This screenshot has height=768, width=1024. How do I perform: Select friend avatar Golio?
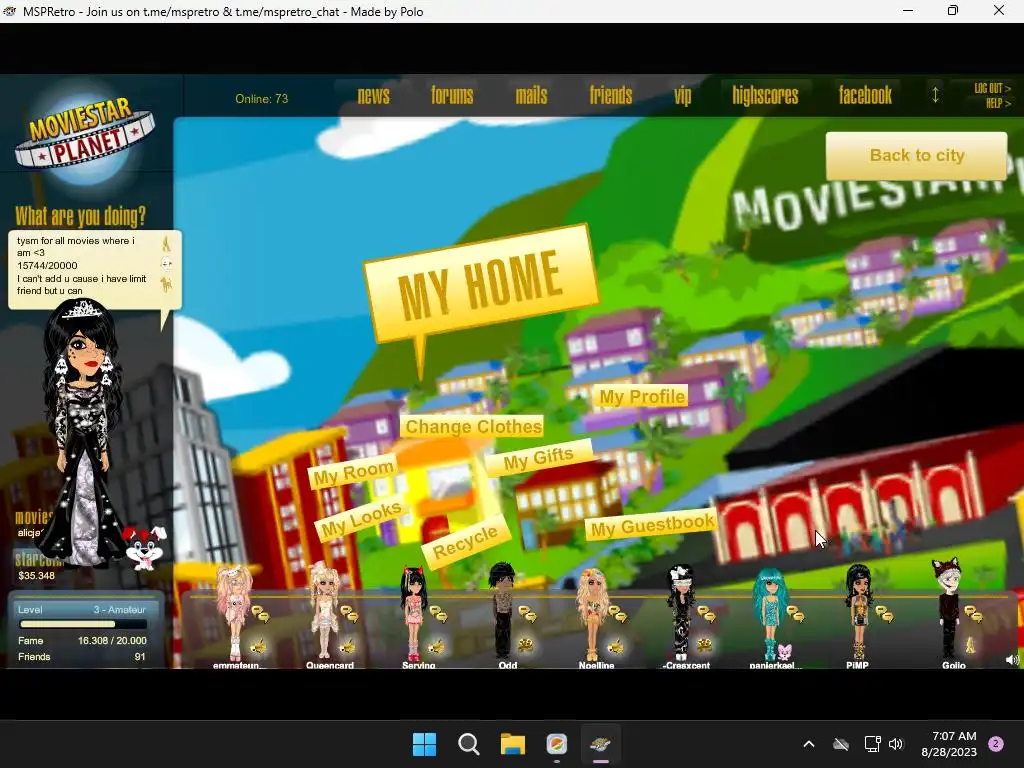pos(948,609)
